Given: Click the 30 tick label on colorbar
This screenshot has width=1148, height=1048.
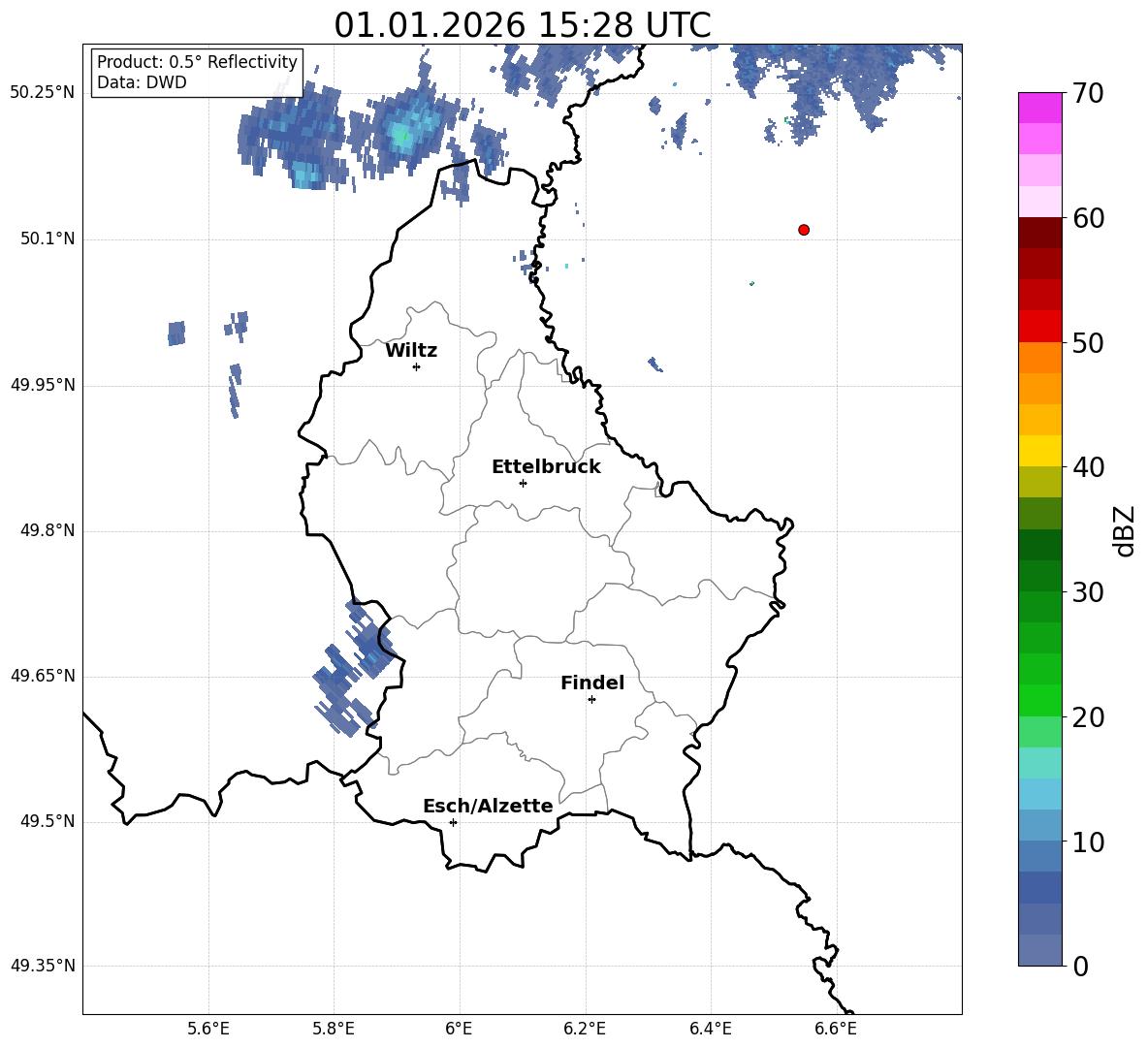Looking at the screenshot, I should [x=1087, y=592].
